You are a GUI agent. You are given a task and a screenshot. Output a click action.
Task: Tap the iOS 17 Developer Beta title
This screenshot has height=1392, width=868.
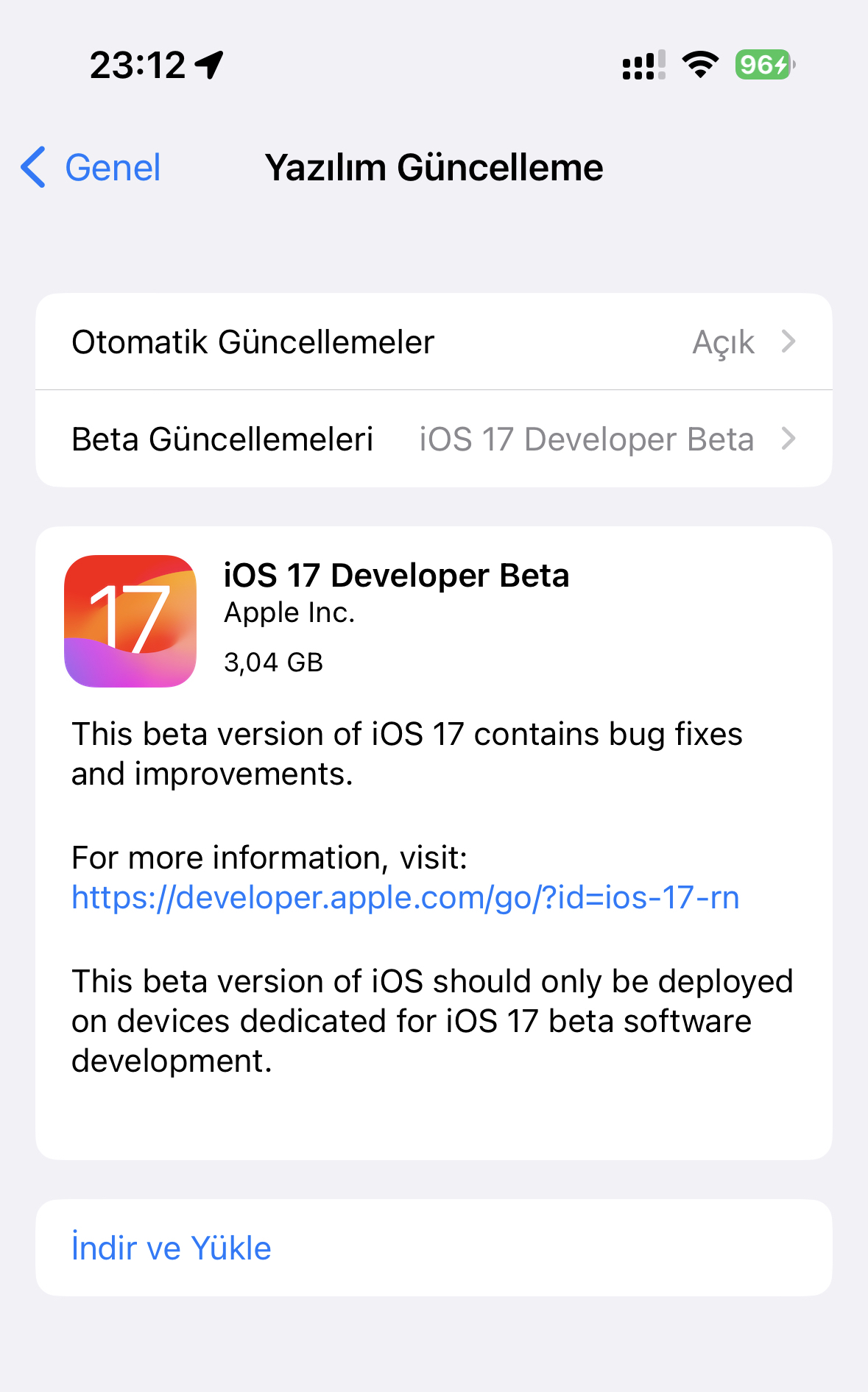pos(396,575)
